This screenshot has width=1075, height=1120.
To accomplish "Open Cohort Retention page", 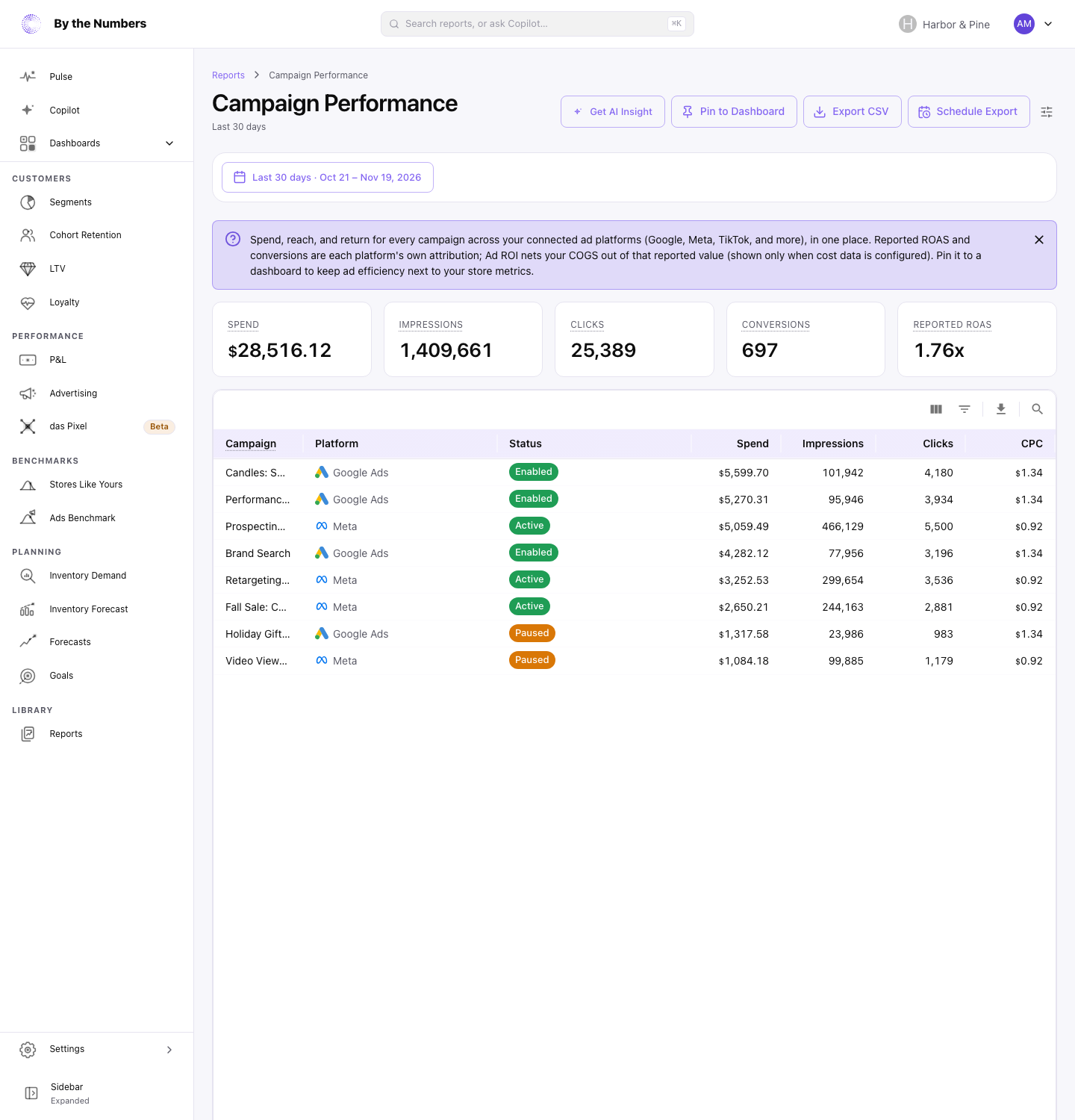I will point(97,235).
